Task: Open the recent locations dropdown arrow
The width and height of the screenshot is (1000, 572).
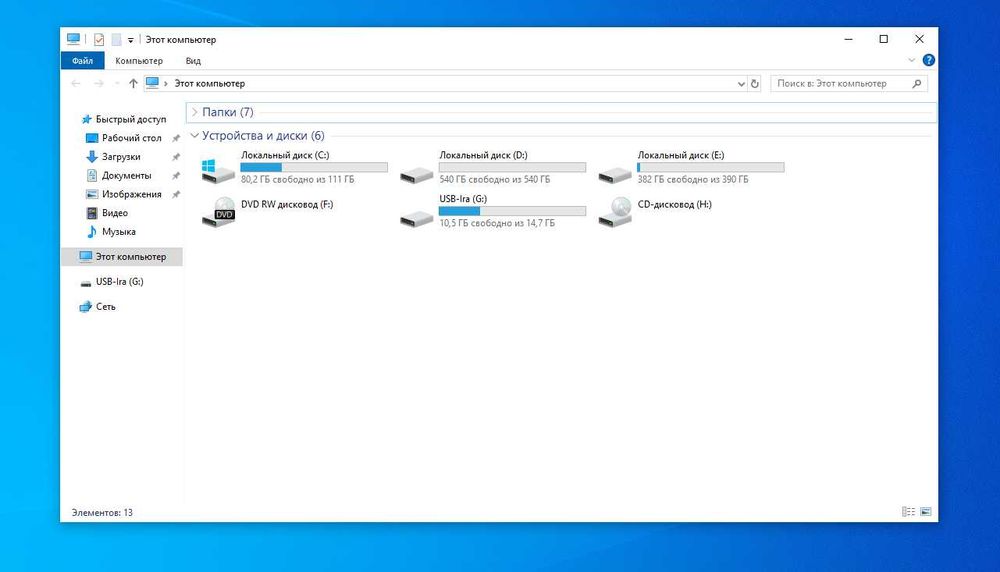Action: tap(117, 84)
